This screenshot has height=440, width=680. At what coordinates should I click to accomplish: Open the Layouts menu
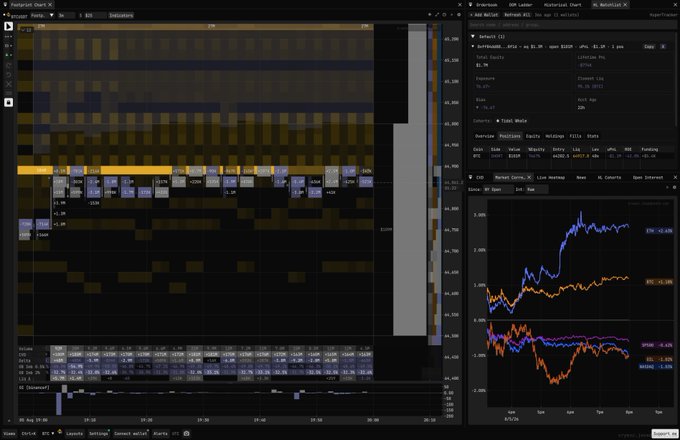click(x=74, y=433)
